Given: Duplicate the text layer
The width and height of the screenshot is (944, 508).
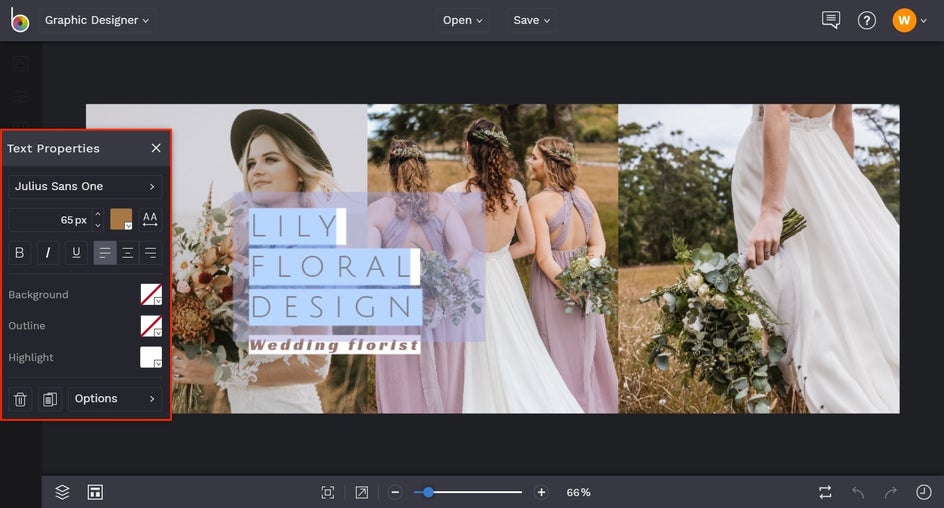Looking at the screenshot, I should pyautogui.click(x=50, y=399).
